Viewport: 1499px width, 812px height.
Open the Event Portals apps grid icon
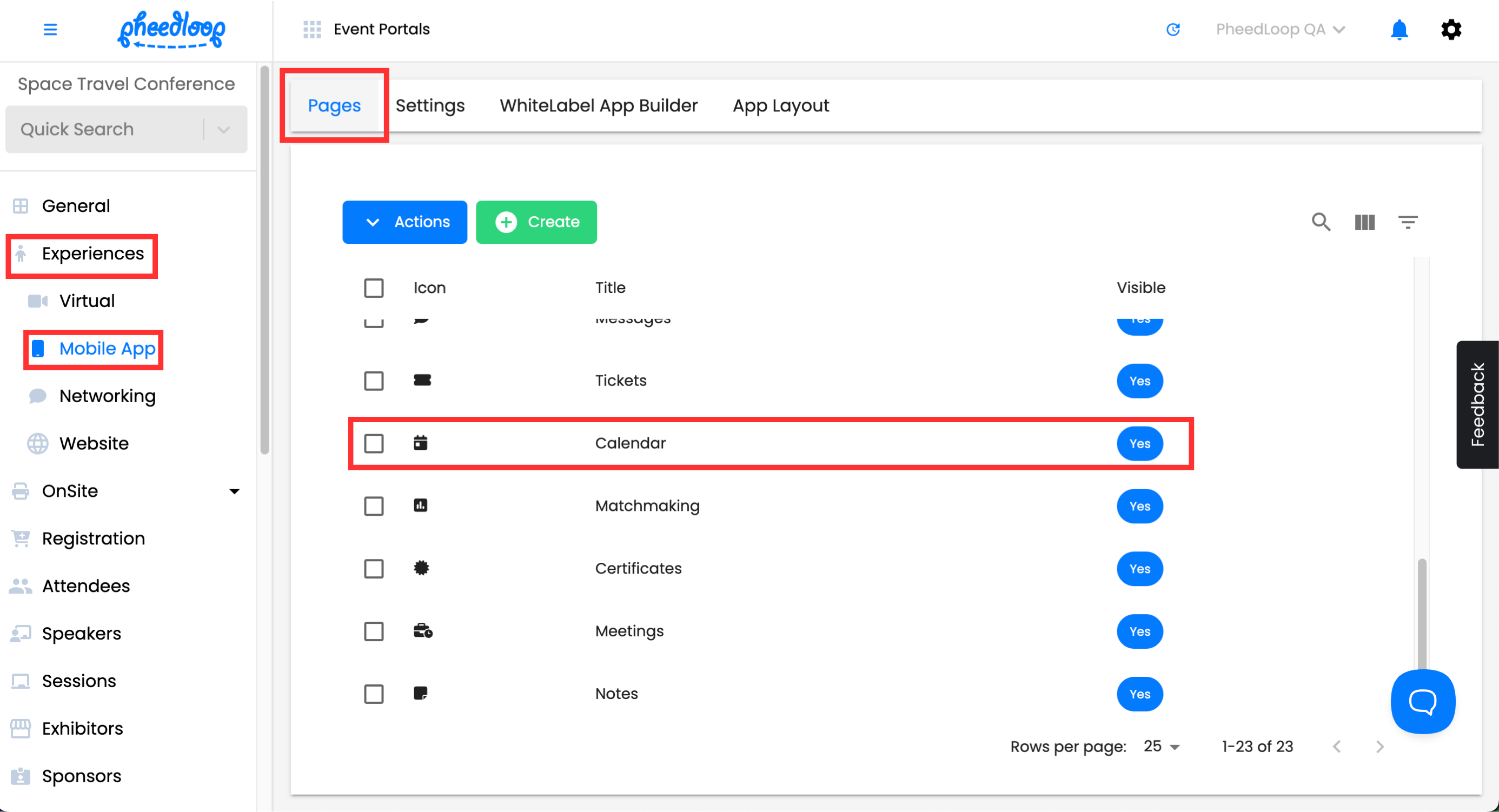(x=312, y=29)
